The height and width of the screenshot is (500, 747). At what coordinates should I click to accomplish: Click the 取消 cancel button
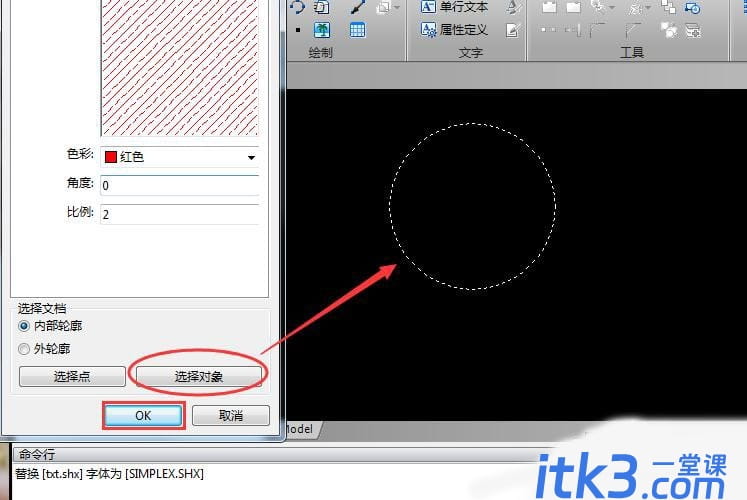click(231, 416)
